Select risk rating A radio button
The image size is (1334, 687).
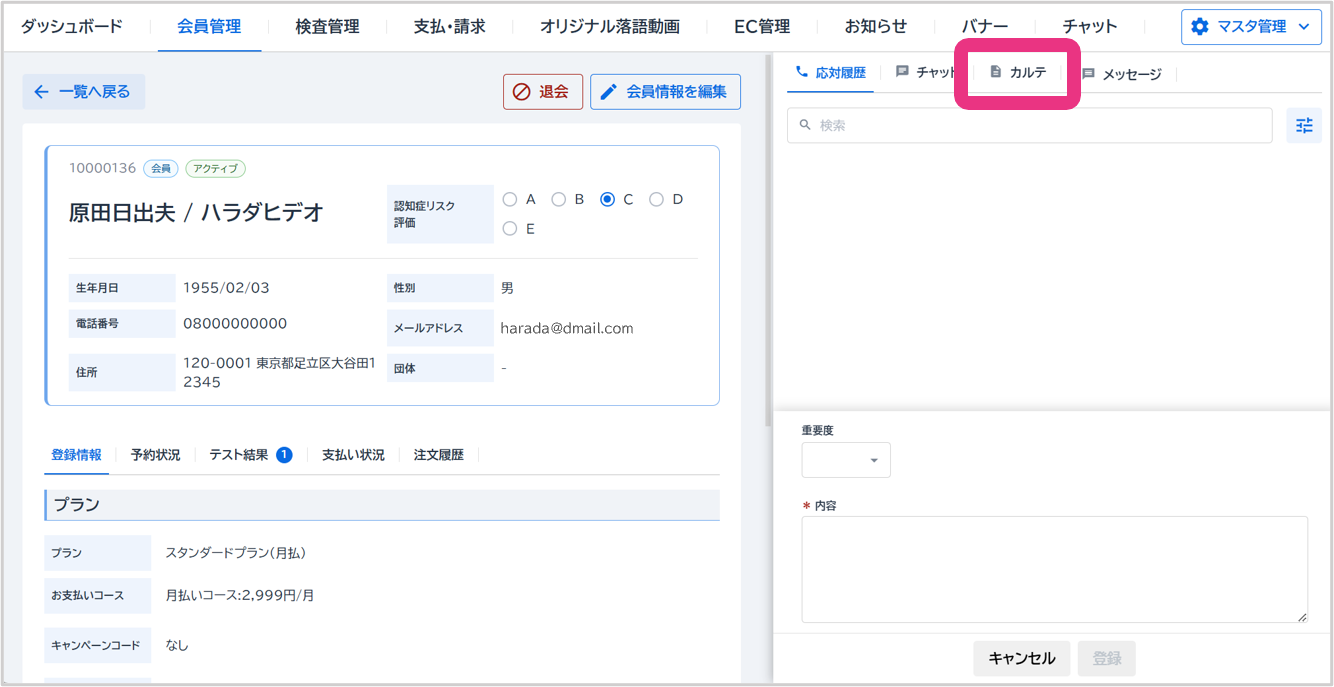[x=510, y=199]
